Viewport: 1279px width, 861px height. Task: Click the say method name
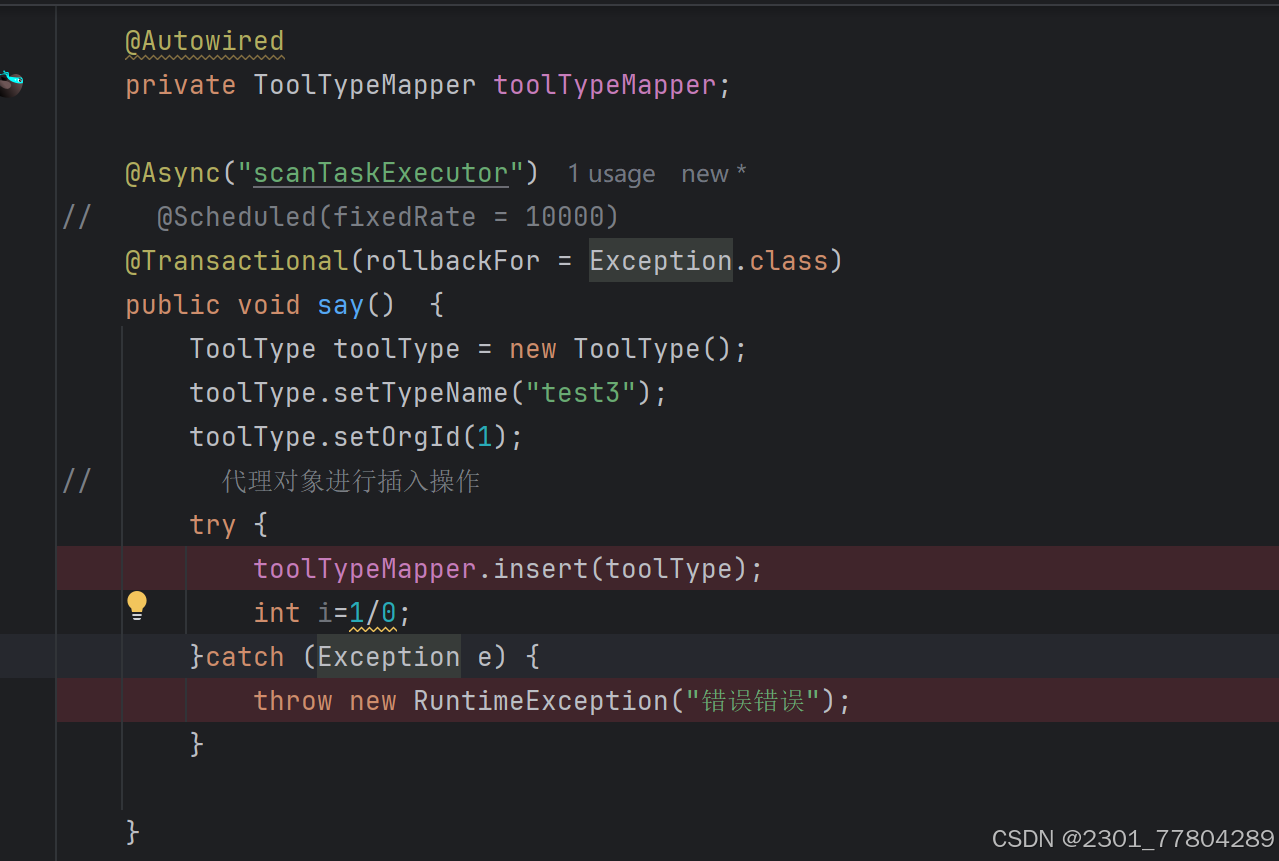tap(340, 304)
